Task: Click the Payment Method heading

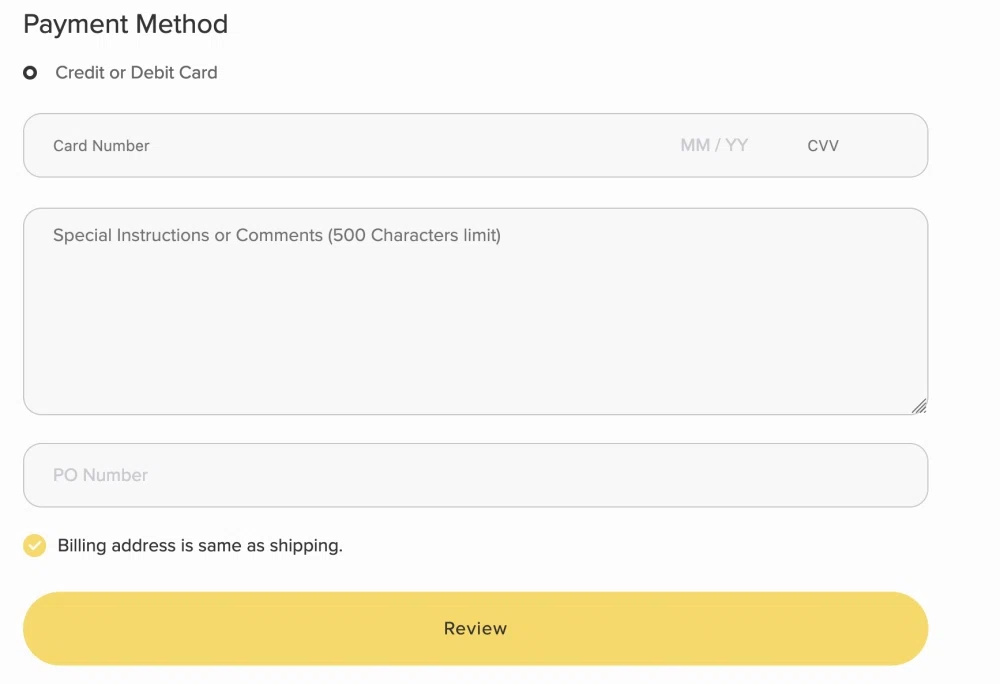Action: click(x=125, y=24)
